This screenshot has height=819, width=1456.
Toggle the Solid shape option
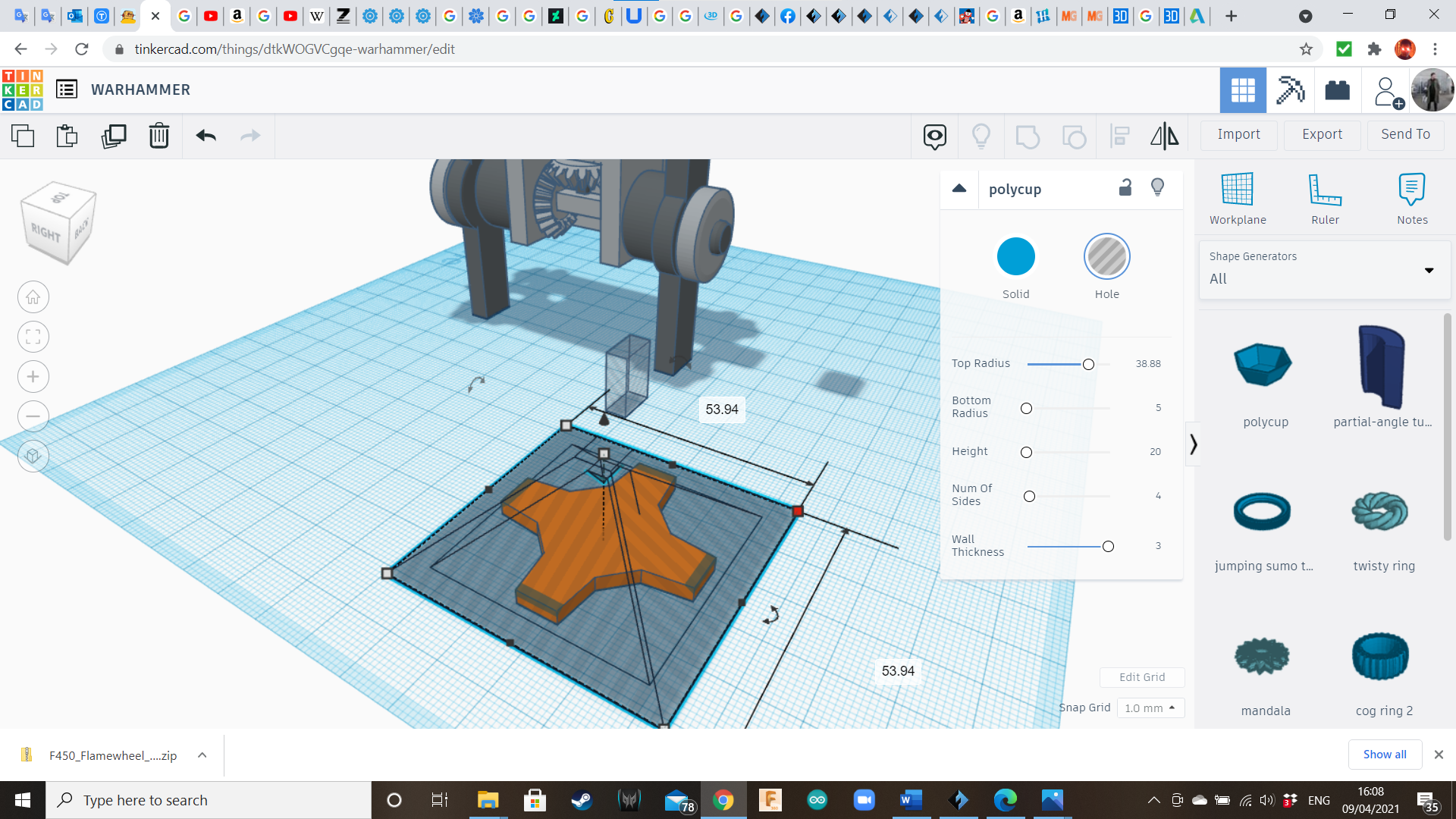point(1016,256)
